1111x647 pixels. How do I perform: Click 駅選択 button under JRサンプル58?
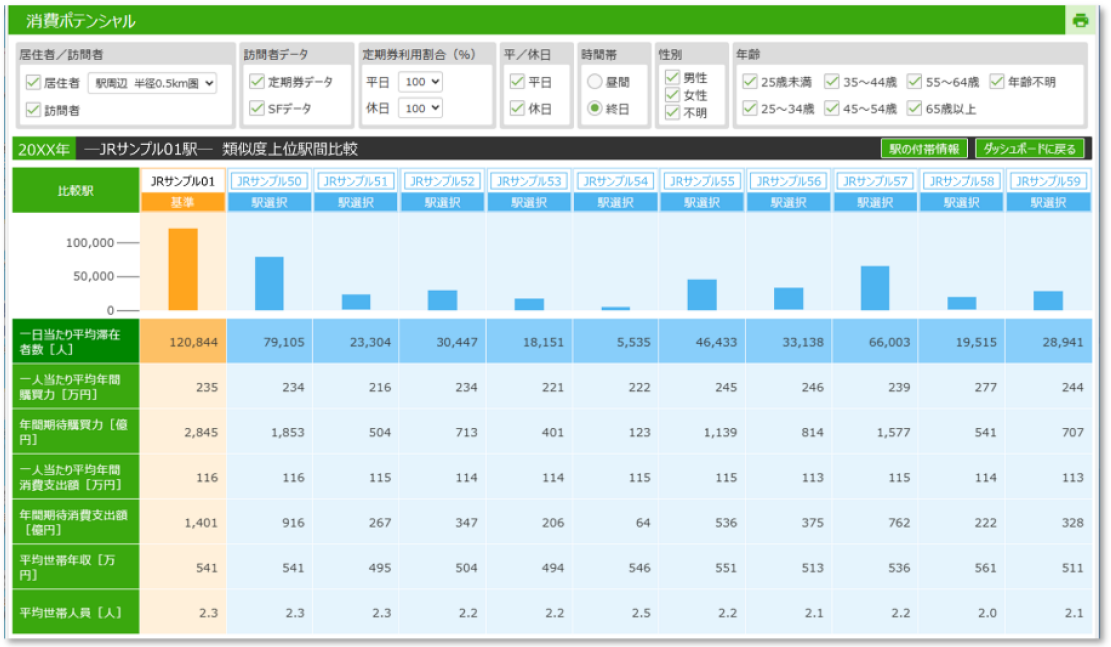pyautogui.click(x=961, y=203)
